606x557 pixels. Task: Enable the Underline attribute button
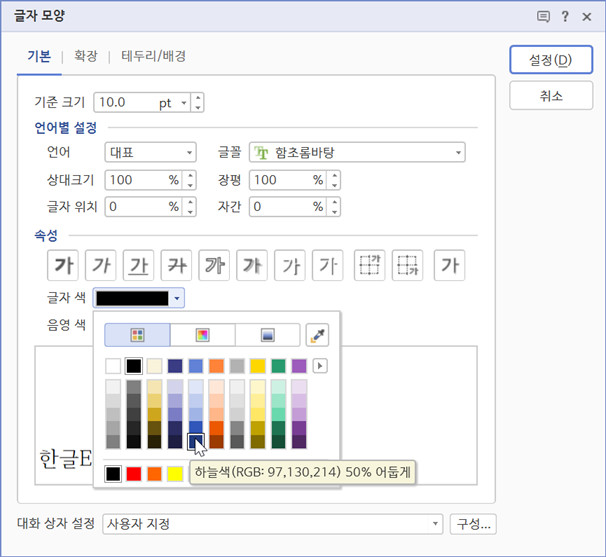pyautogui.click(x=138, y=265)
